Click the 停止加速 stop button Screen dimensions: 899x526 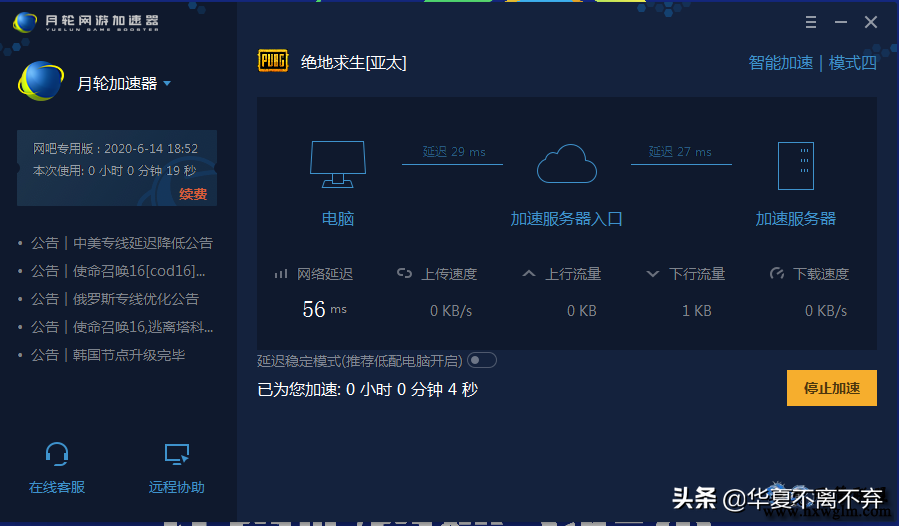[x=831, y=388]
